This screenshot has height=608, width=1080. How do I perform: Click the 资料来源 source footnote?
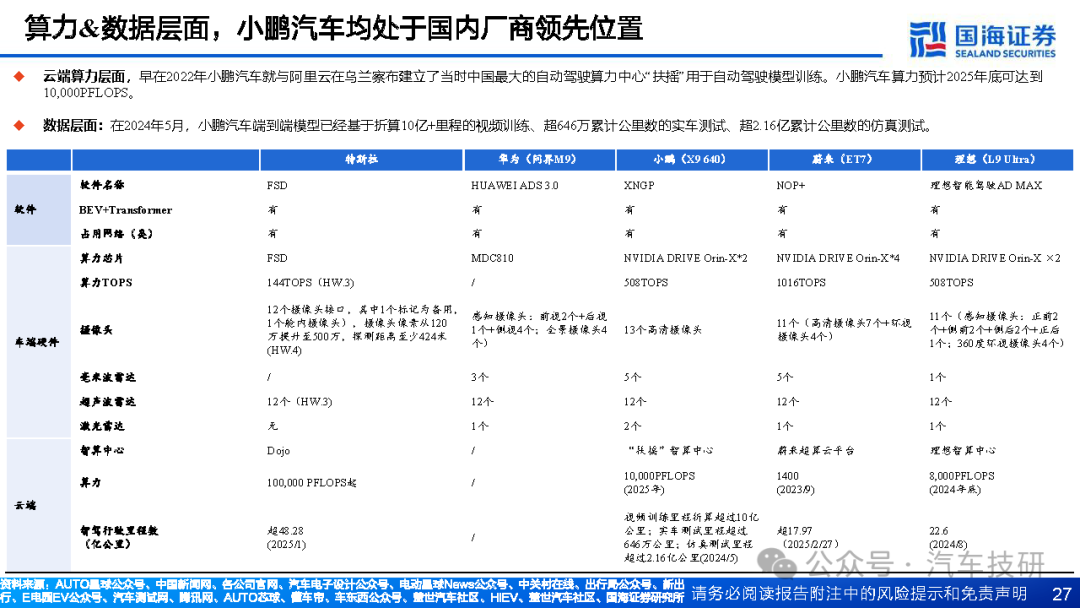tap(342, 591)
